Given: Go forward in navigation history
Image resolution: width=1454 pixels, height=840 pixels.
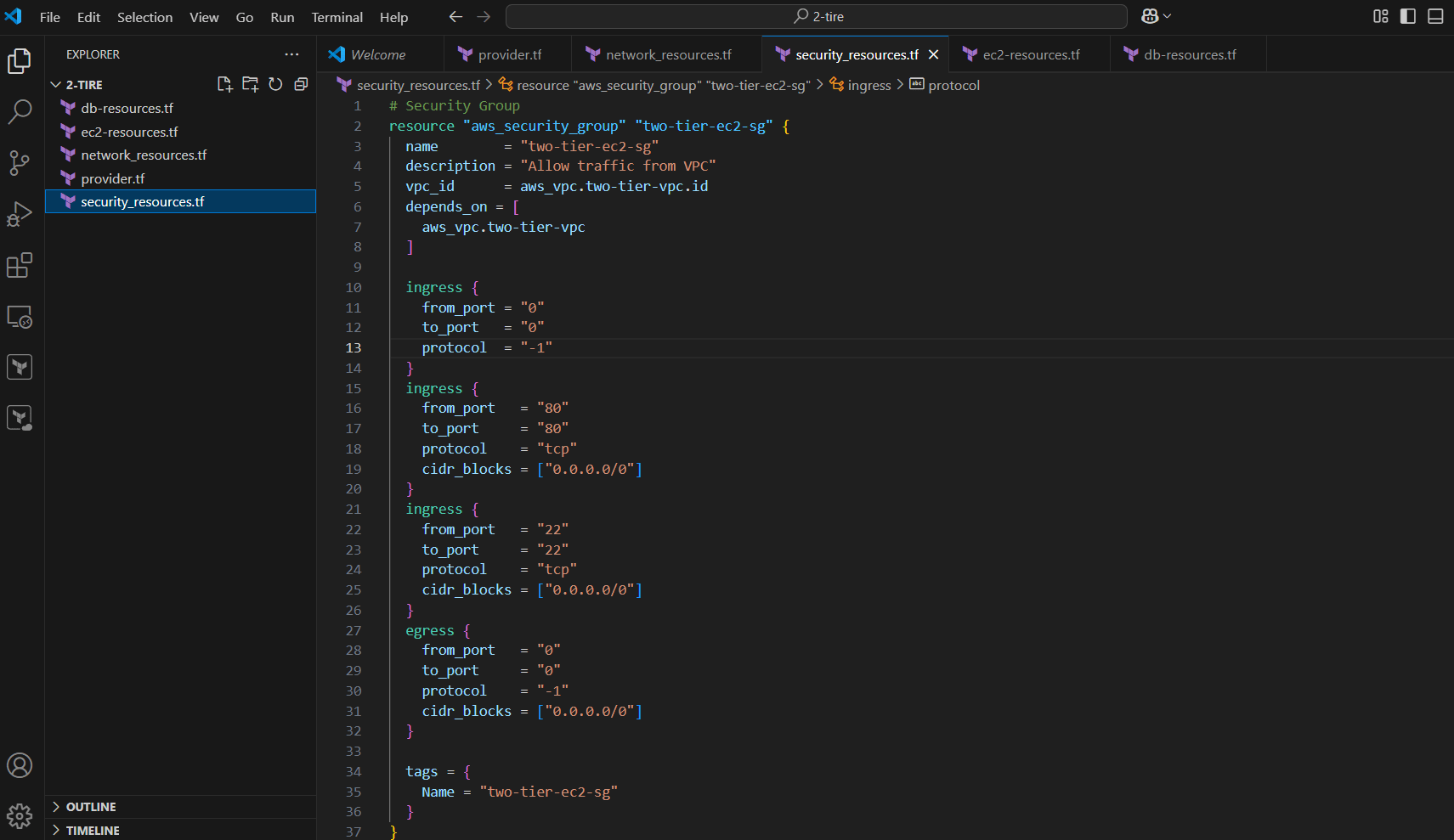Looking at the screenshot, I should tap(484, 16).
